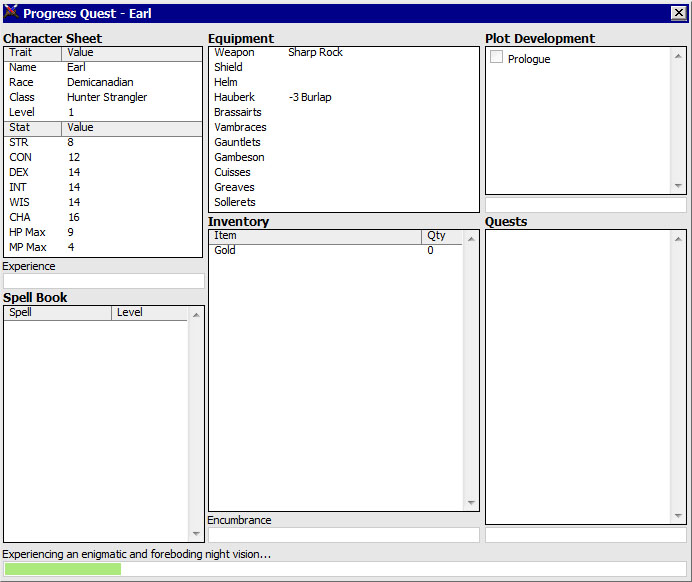692x582 pixels.
Task: Click the Plot Development scroll down arrow
Action: tap(678, 185)
